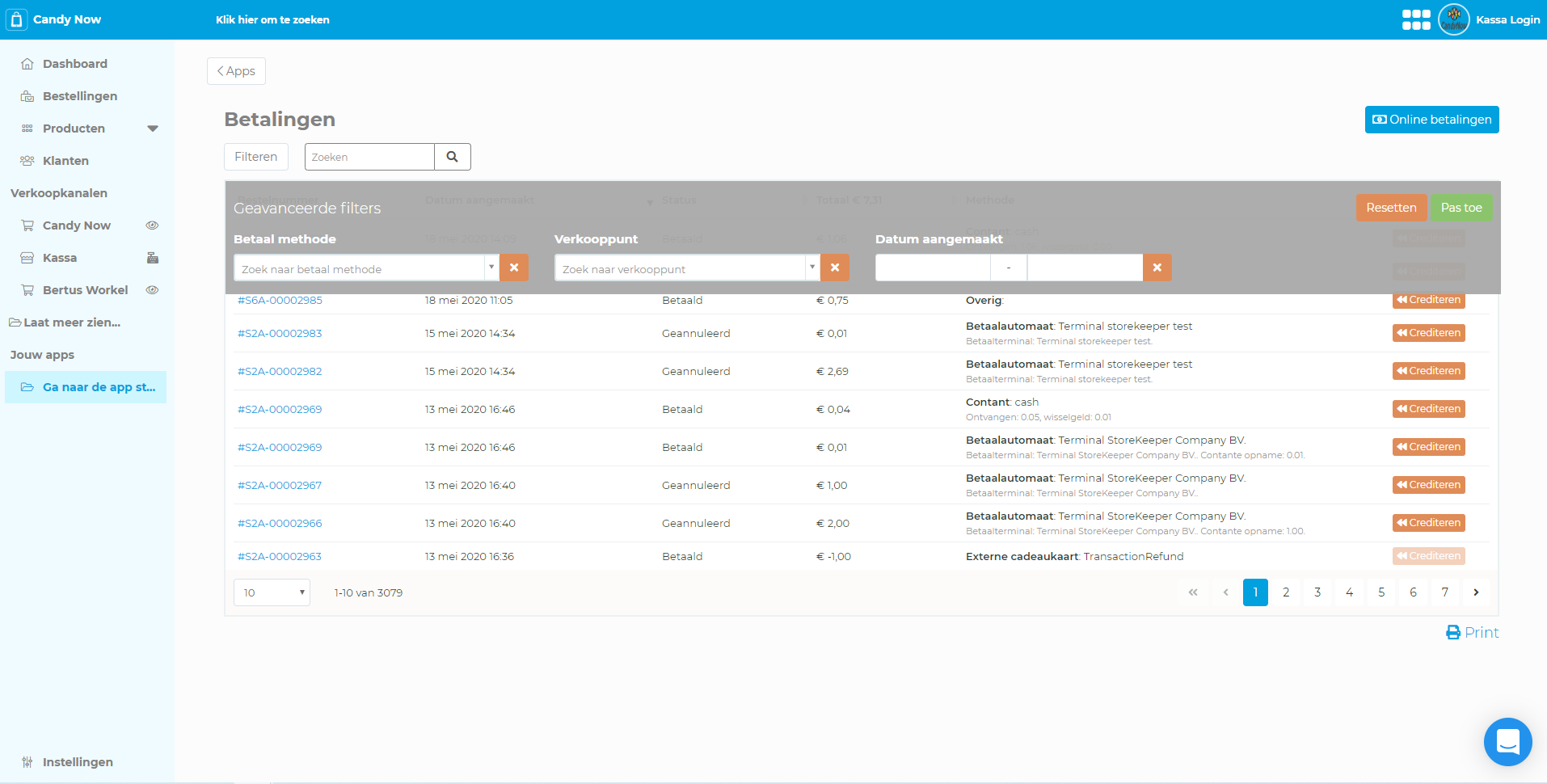1547x784 pixels.
Task: Click the Resetten button
Action: [x=1390, y=208]
